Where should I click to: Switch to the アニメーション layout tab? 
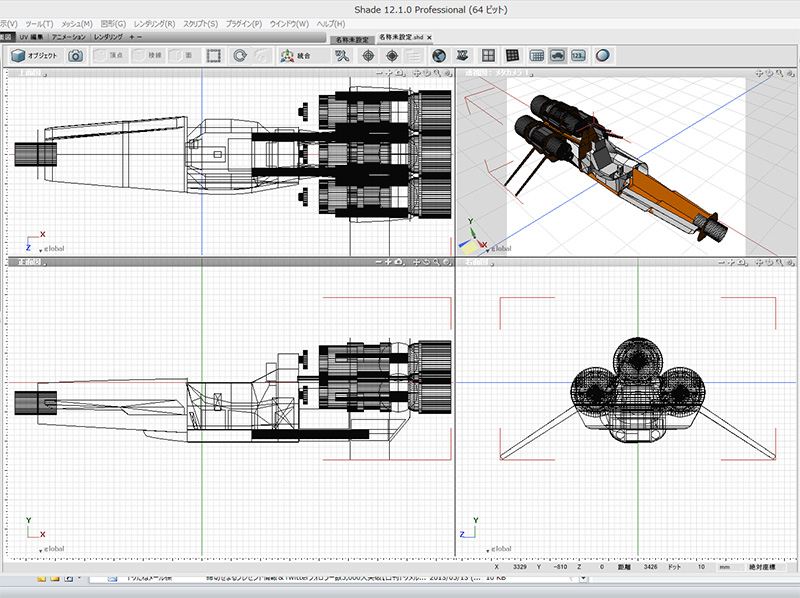click(x=69, y=37)
